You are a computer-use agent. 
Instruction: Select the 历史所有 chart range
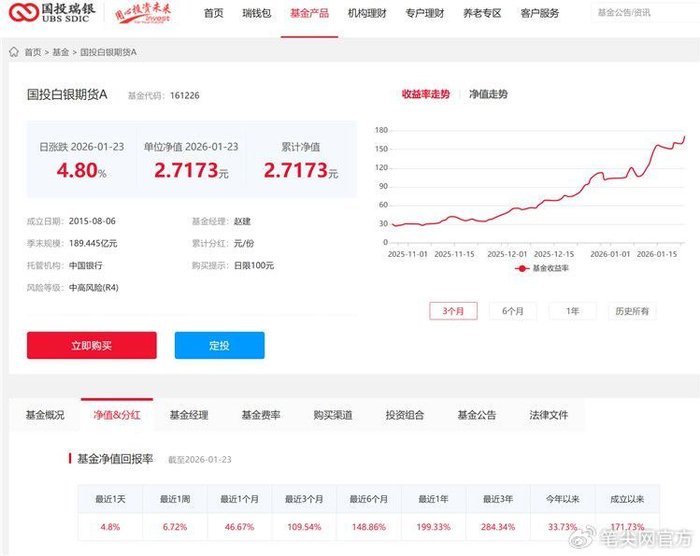pyautogui.click(x=632, y=311)
